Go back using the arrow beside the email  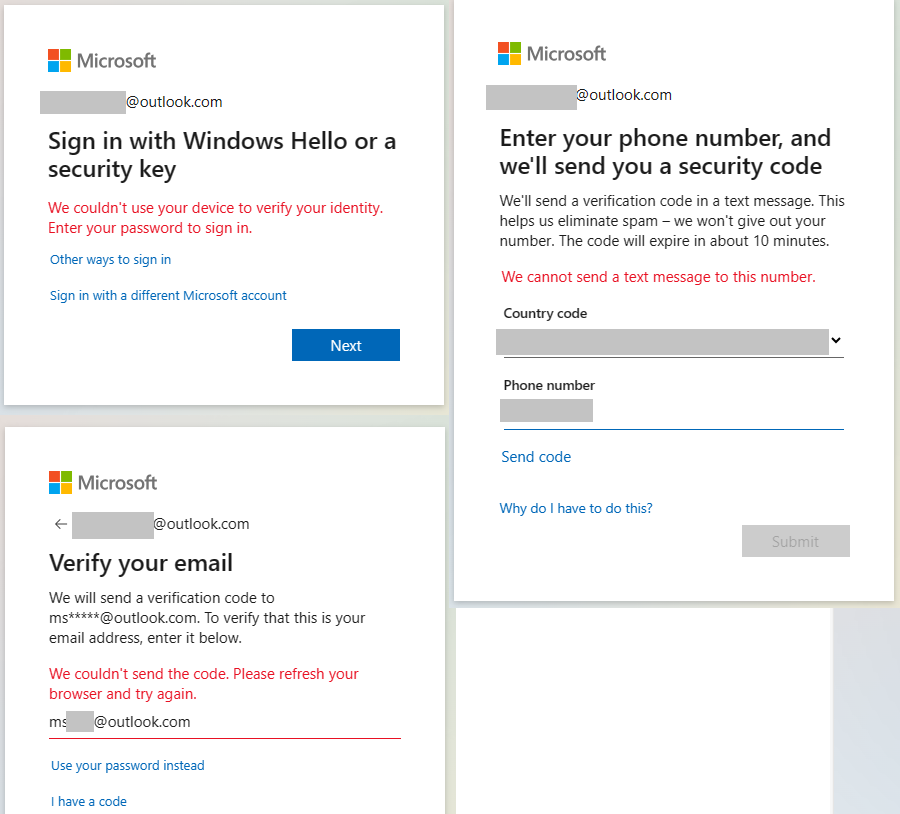(x=61, y=524)
